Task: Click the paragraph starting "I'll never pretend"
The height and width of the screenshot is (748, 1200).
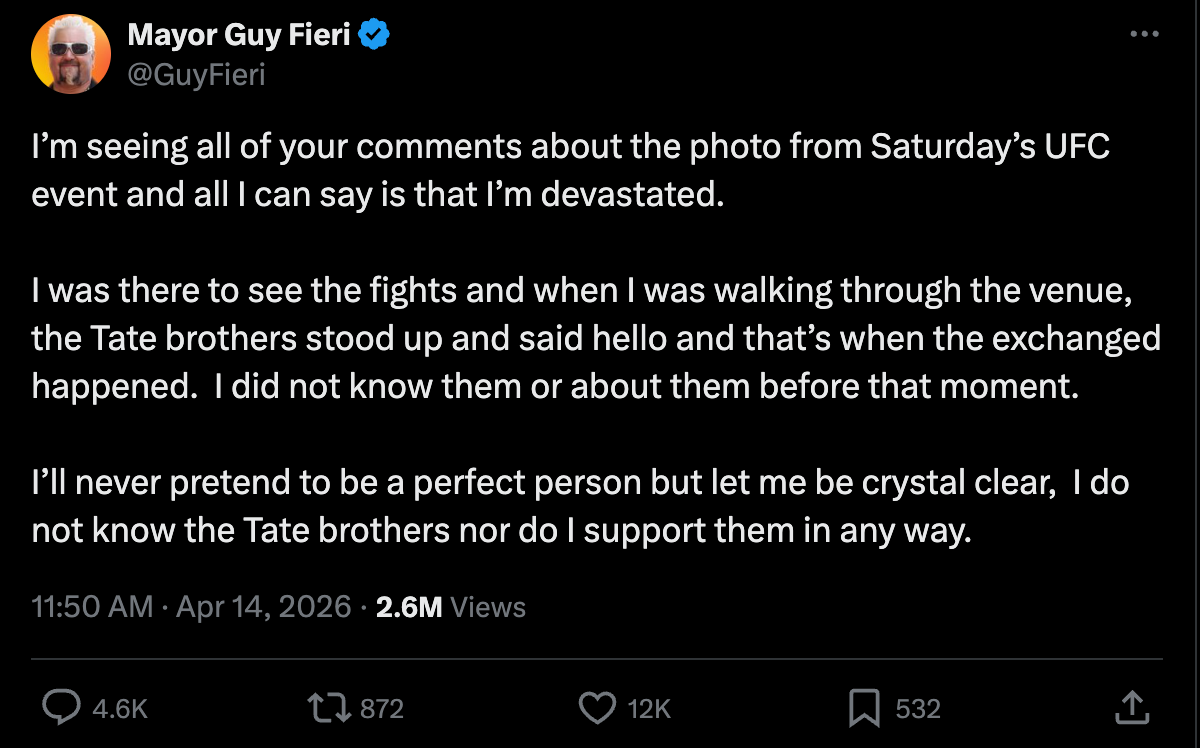Action: [x=580, y=506]
